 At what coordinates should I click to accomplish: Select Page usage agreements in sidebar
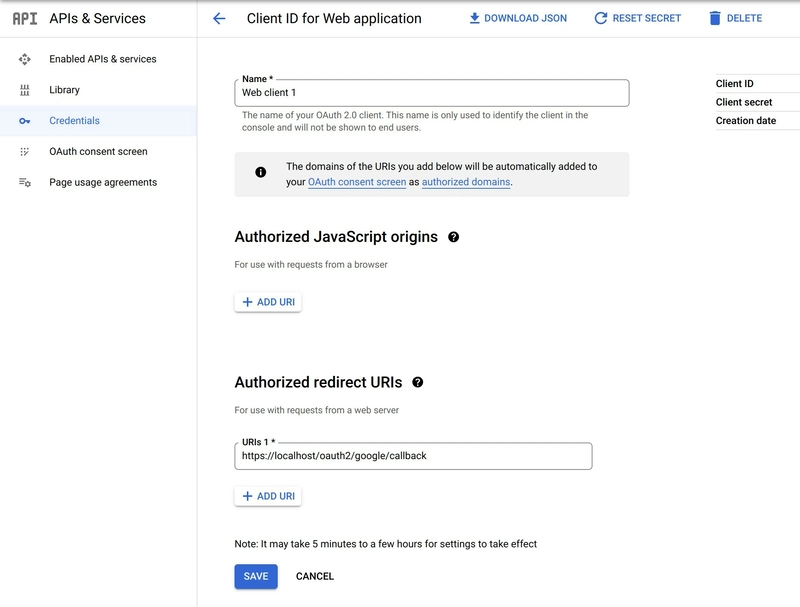pos(103,182)
